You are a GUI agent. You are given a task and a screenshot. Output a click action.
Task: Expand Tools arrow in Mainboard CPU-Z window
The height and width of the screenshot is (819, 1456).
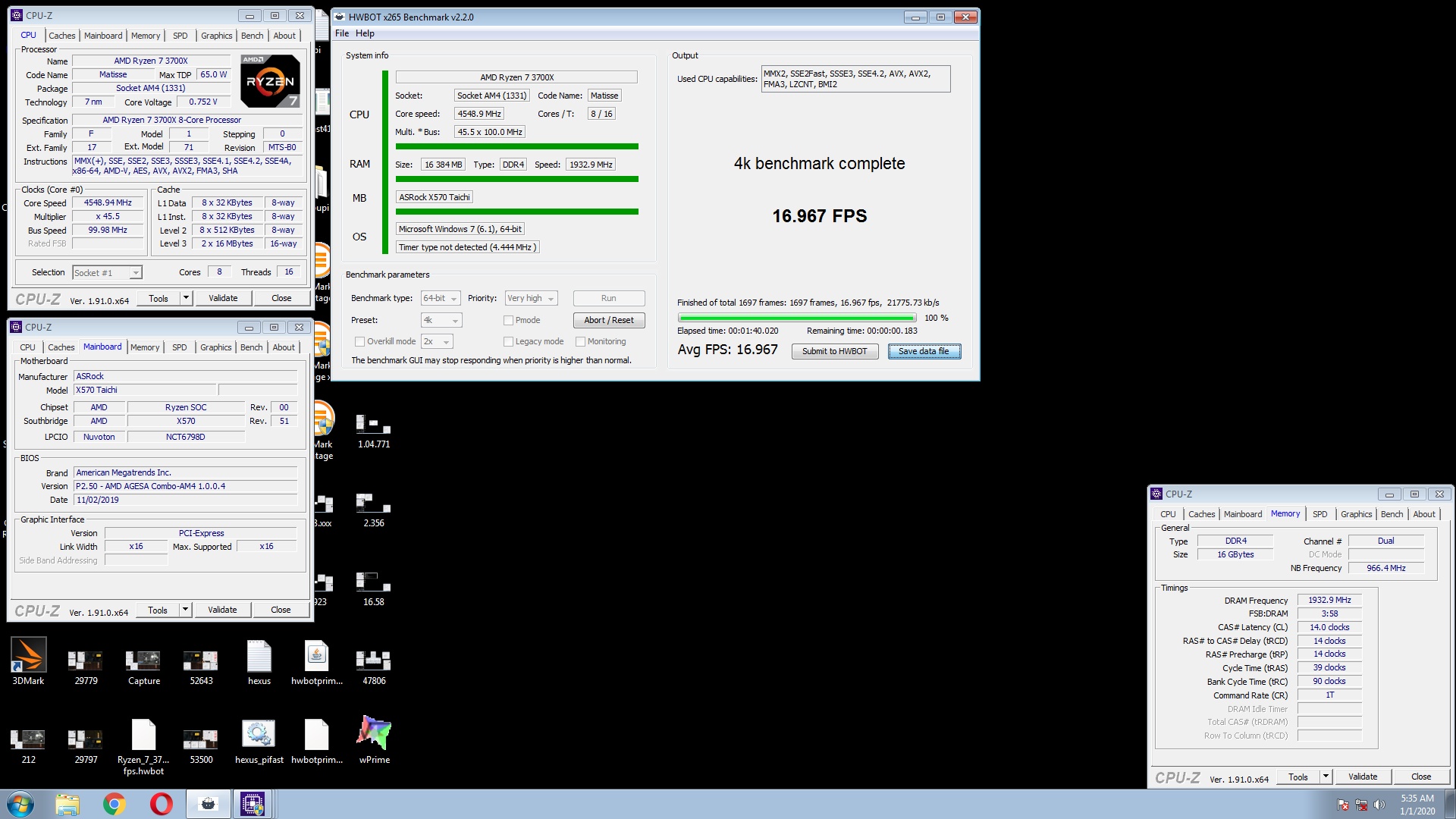tap(185, 610)
